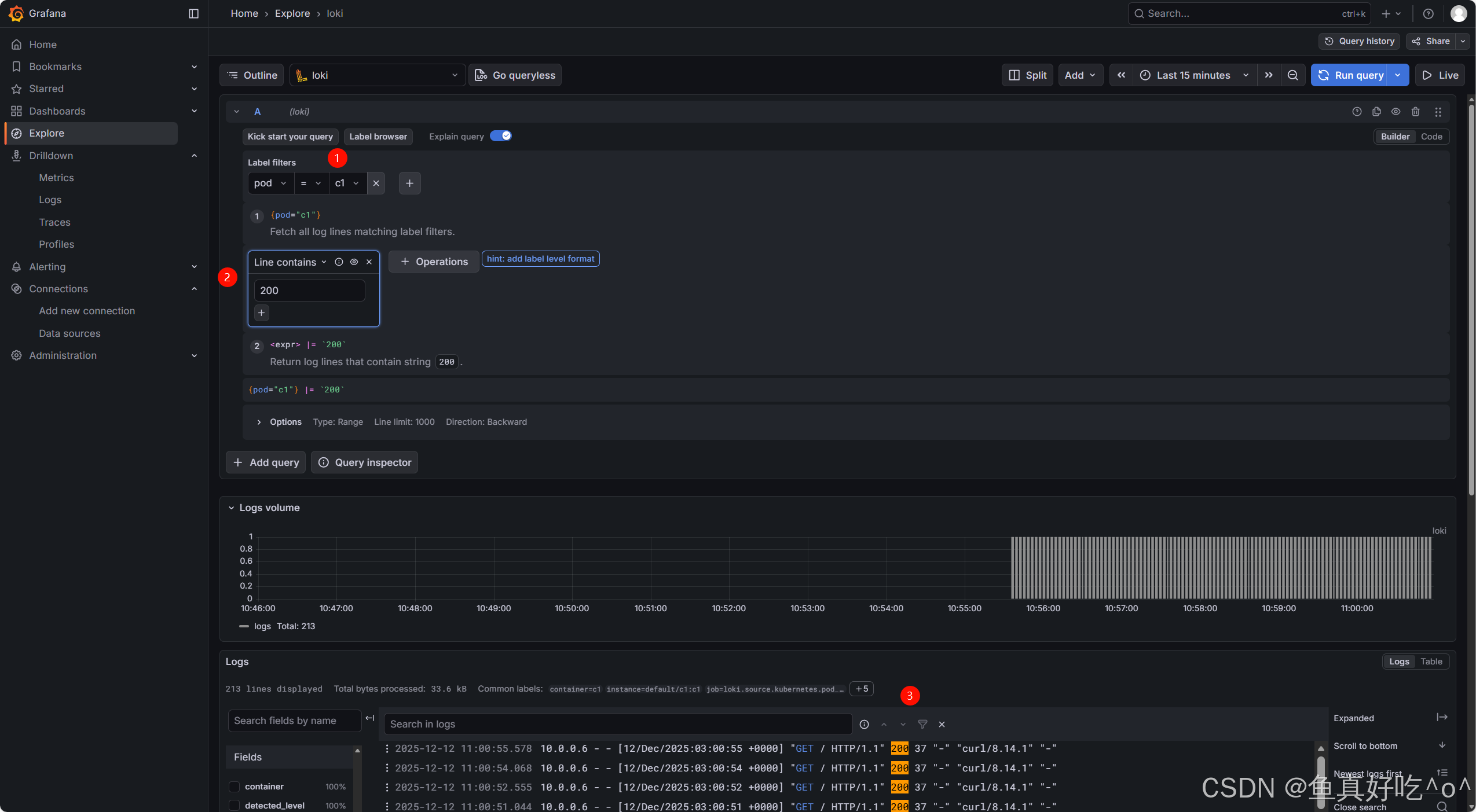
Task: Click the filter icon next to Search in logs
Action: coord(922,724)
